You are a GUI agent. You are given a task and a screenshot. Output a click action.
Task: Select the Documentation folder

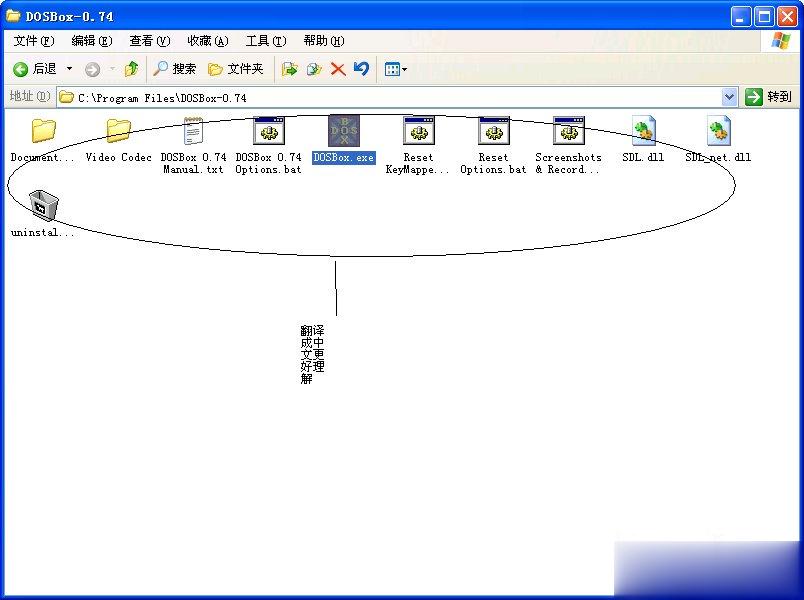(43, 132)
